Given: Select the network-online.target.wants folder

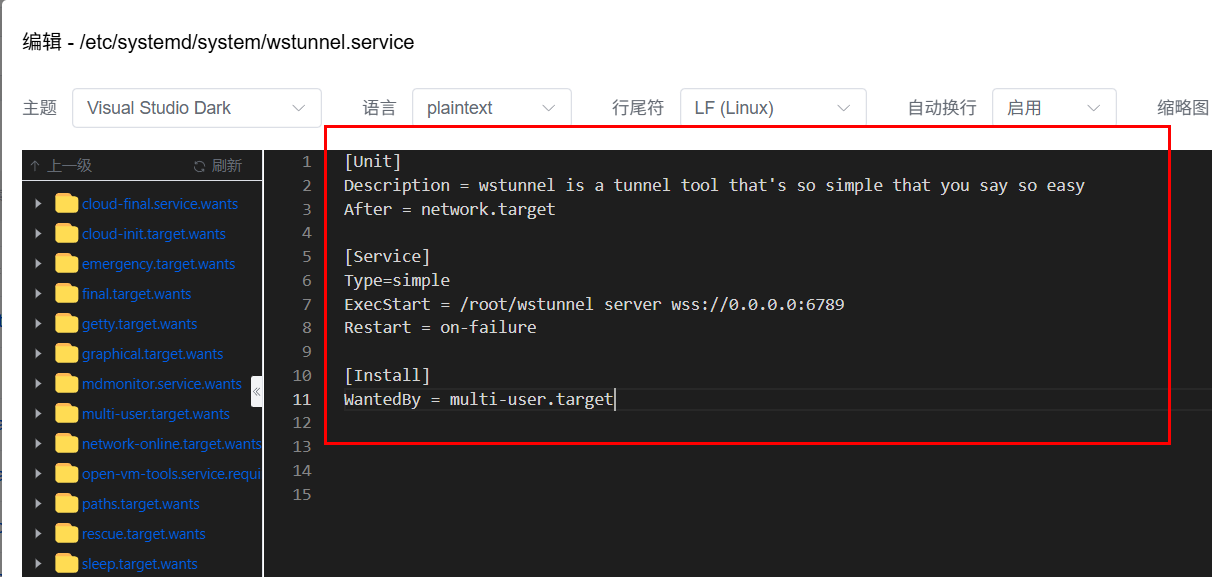Looking at the screenshot, I should (170, 444).
